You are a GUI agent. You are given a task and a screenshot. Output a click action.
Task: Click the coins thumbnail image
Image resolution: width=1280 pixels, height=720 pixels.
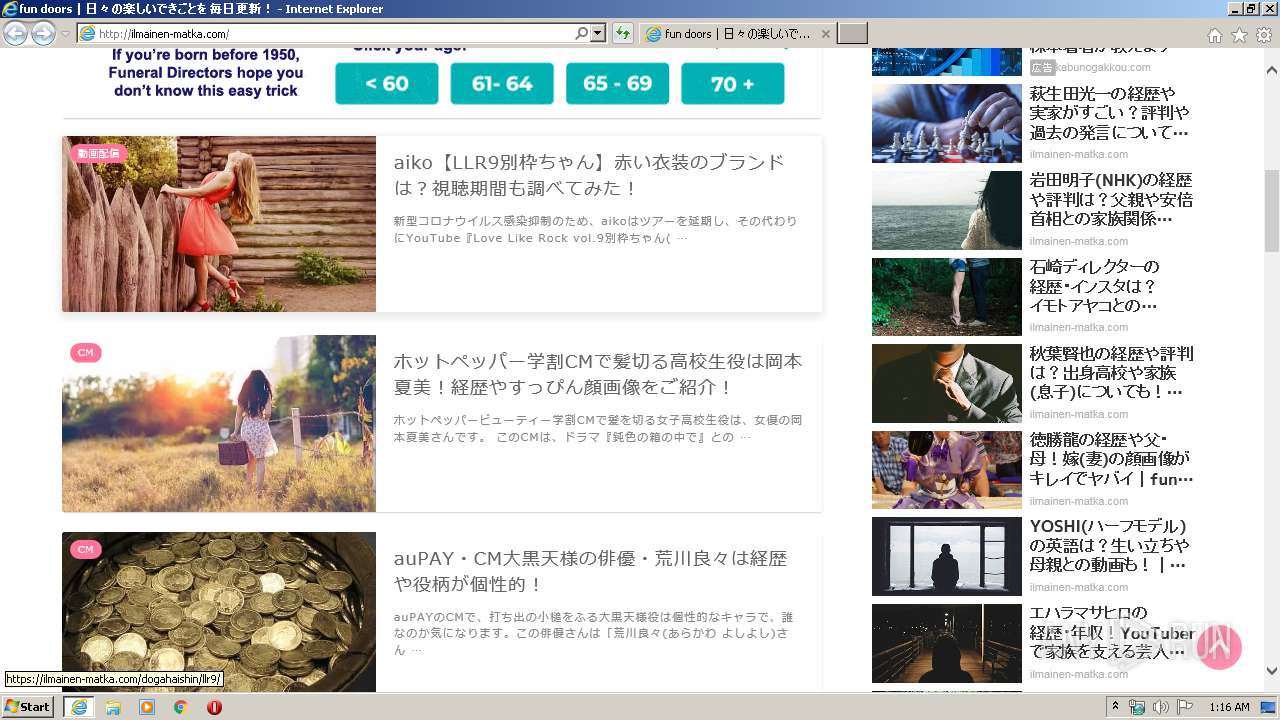pyautogui.click(x=219, y=612)
